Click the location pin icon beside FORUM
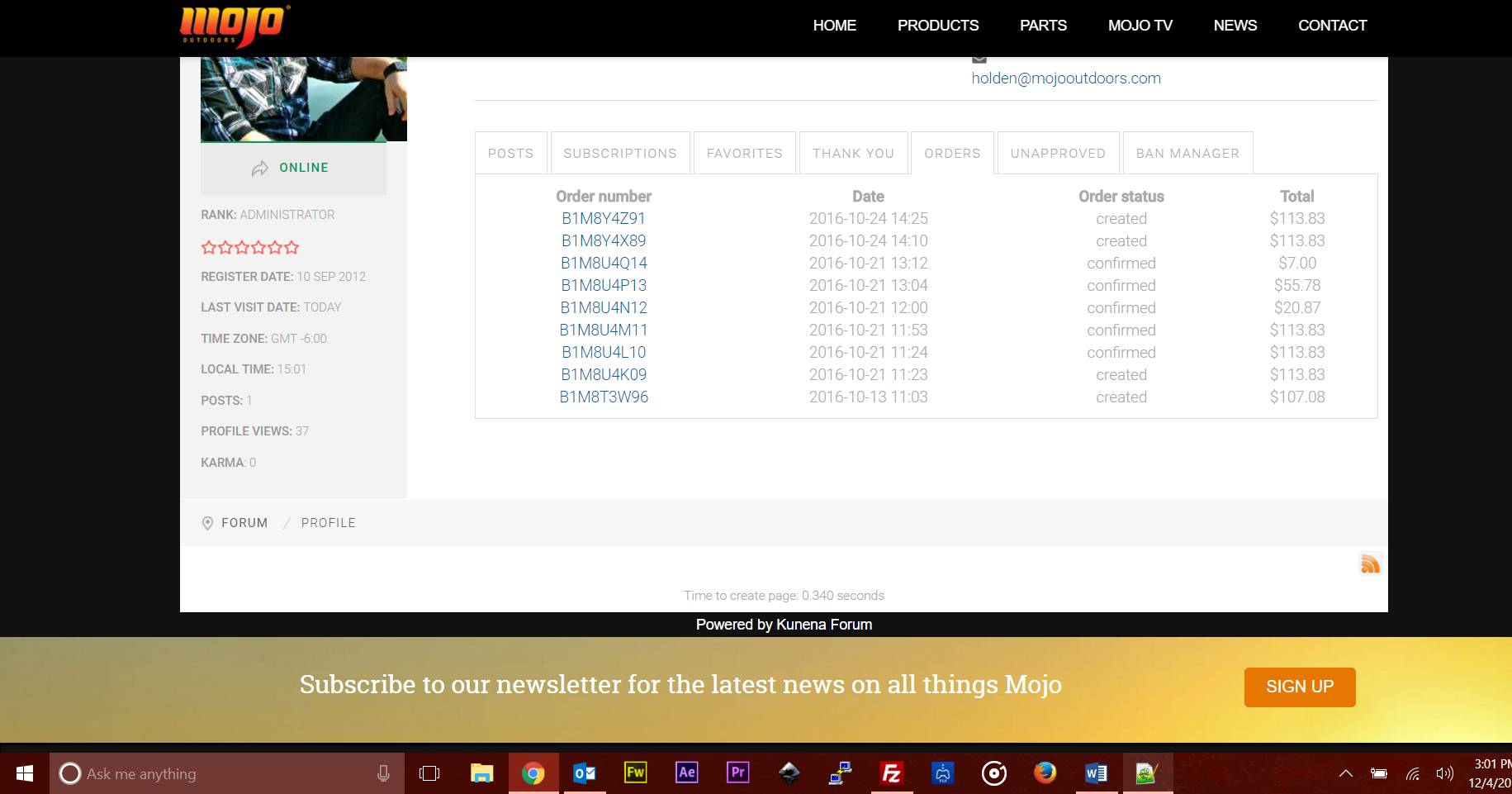The width and height of the screenshot is (1512, 794). click(x=207, y=523)
